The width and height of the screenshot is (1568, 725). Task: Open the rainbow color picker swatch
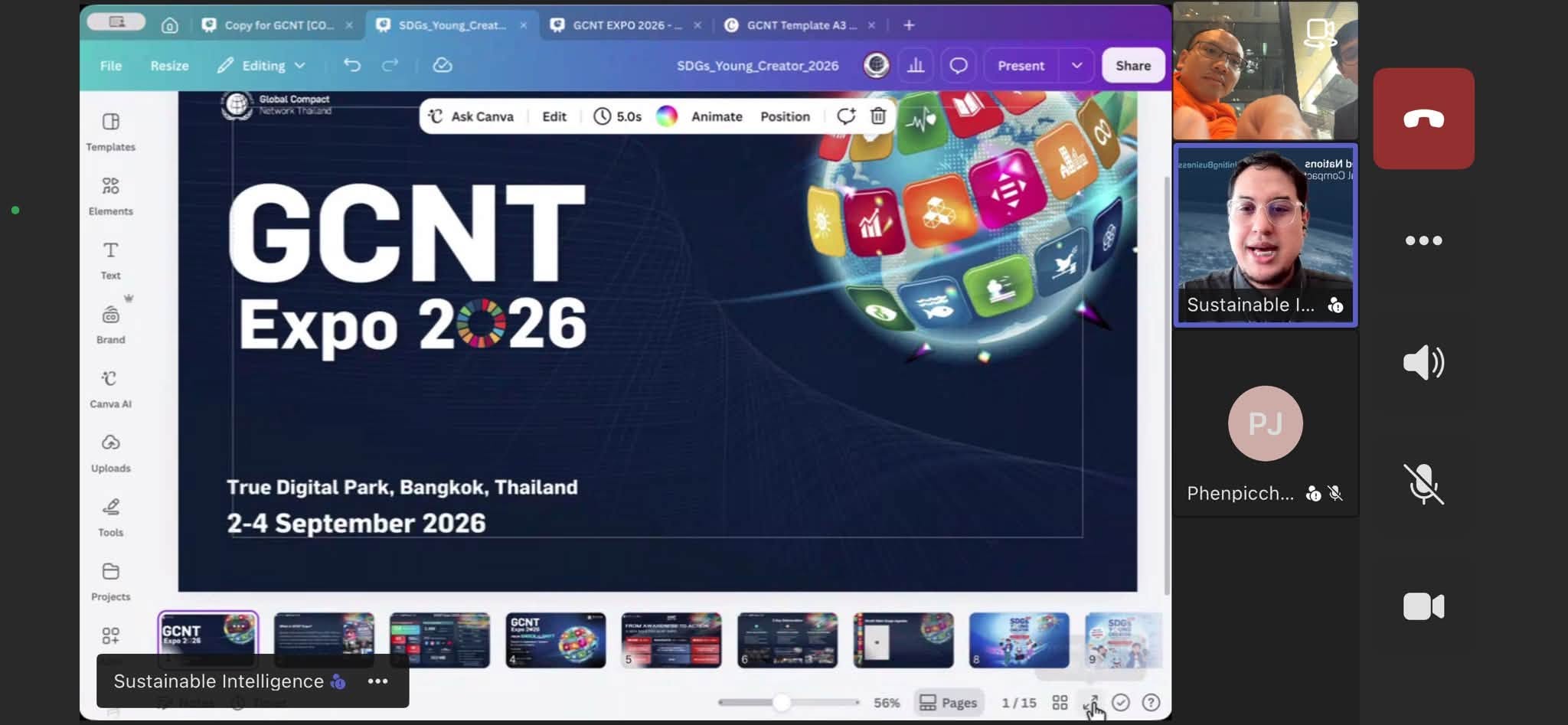pos(667,116)
